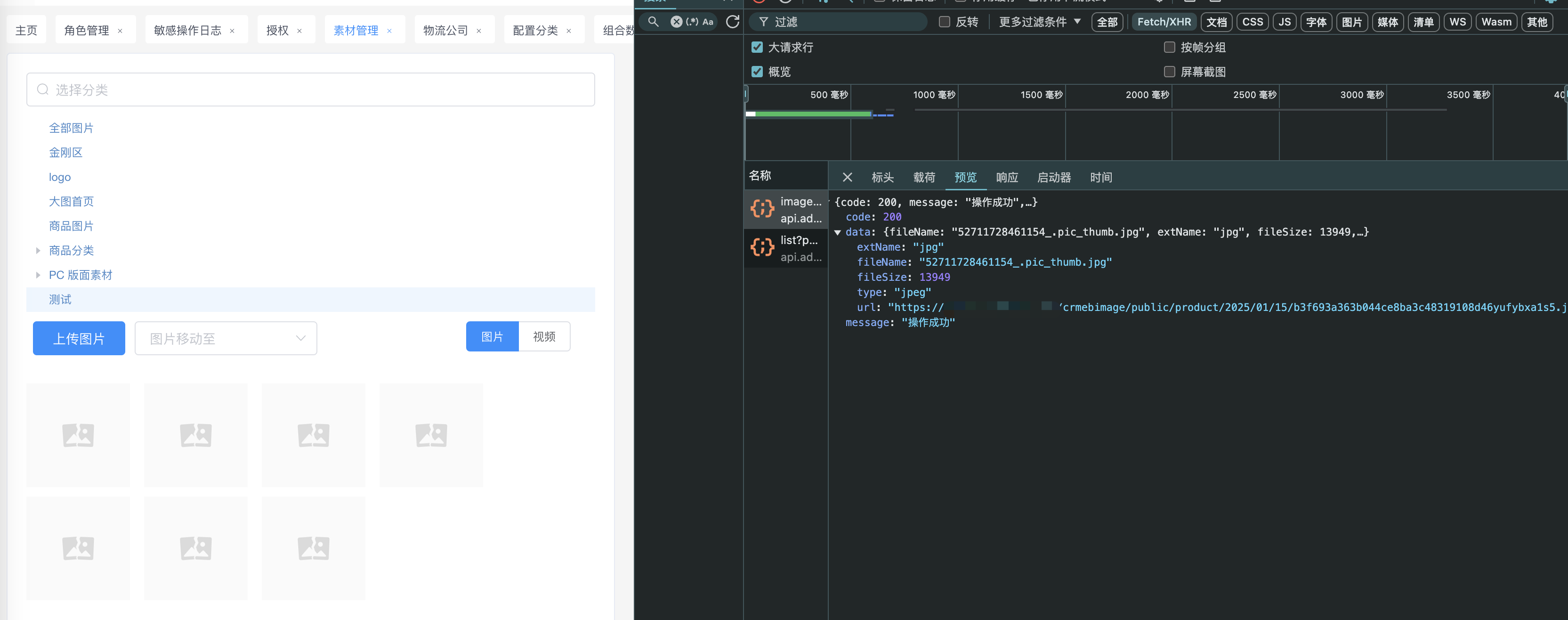Viewport: 1568px width, 620px height.
Task: Open the 响应 tab in DevTools
Action: coord(1007,177)
